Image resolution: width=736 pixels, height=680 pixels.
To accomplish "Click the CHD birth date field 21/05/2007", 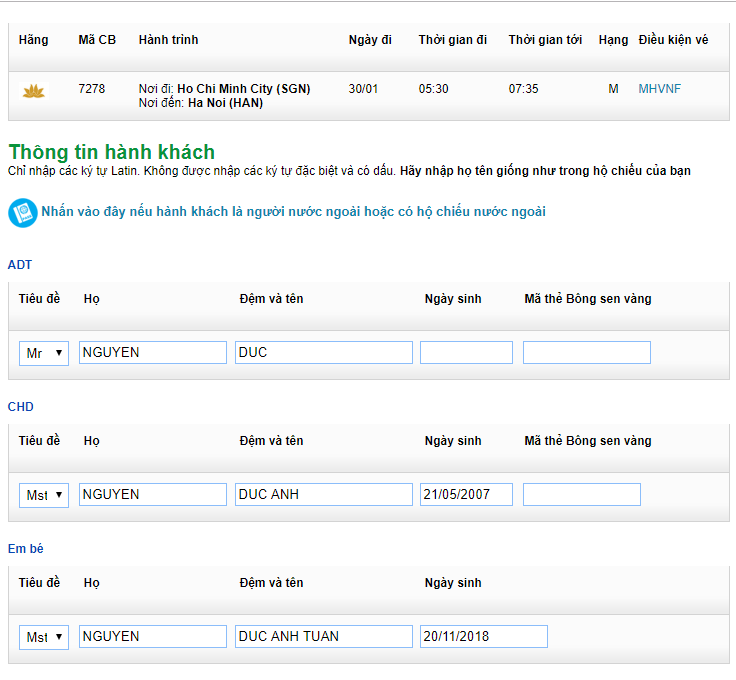I will 466,495.
